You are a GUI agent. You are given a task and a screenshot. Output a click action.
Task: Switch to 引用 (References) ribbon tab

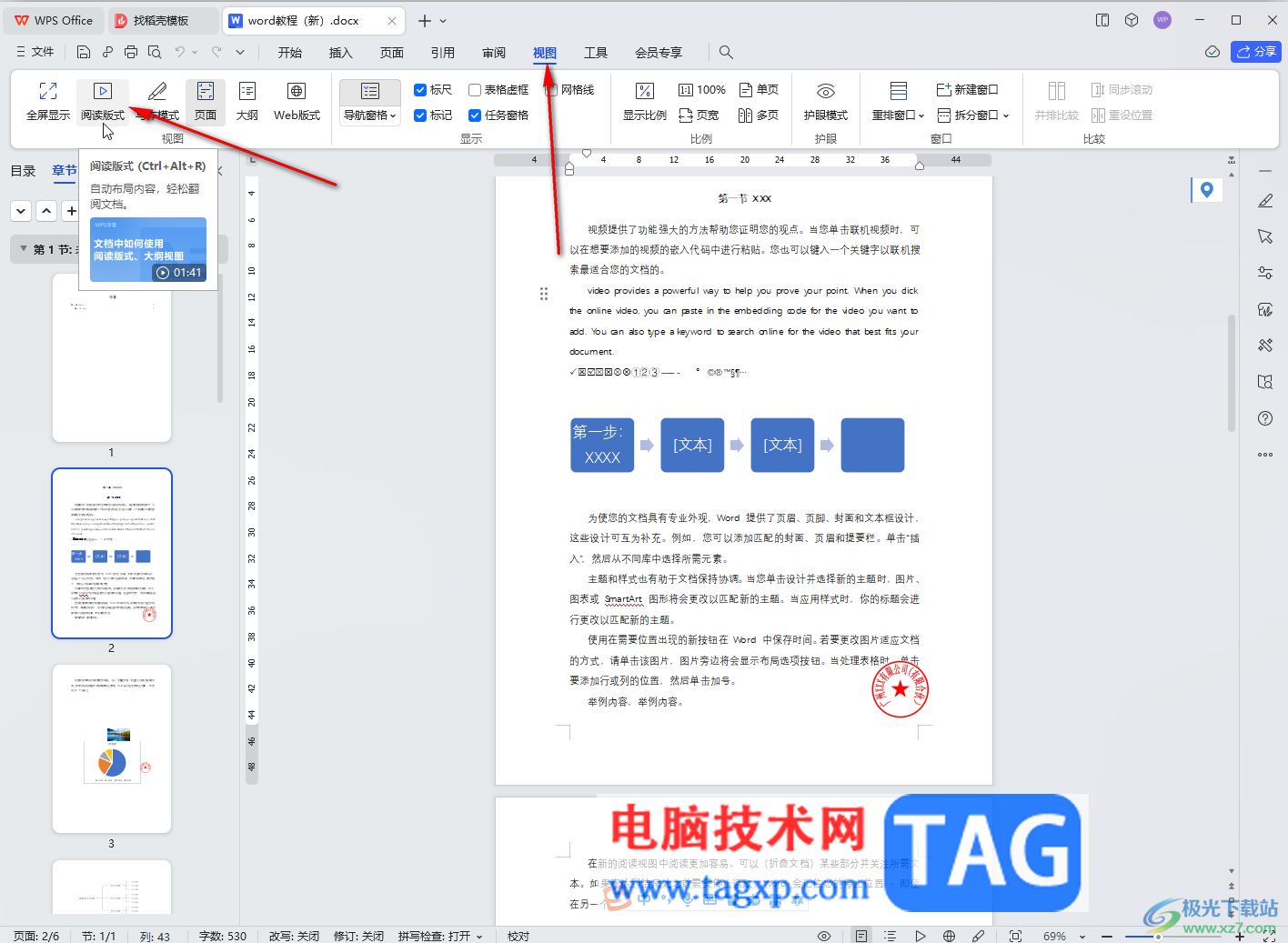click(443, 53)
